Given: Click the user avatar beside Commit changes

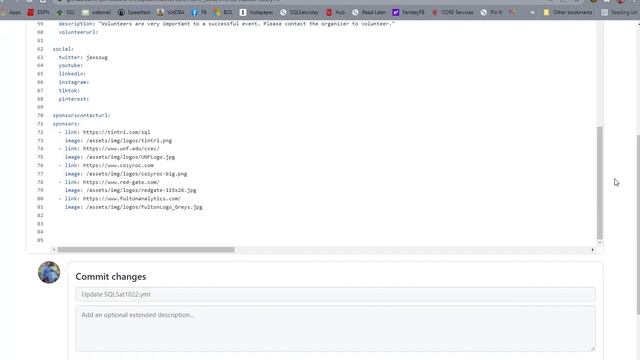Looking at the screenshot, I should pyautogui.click(x=49, y=272).
